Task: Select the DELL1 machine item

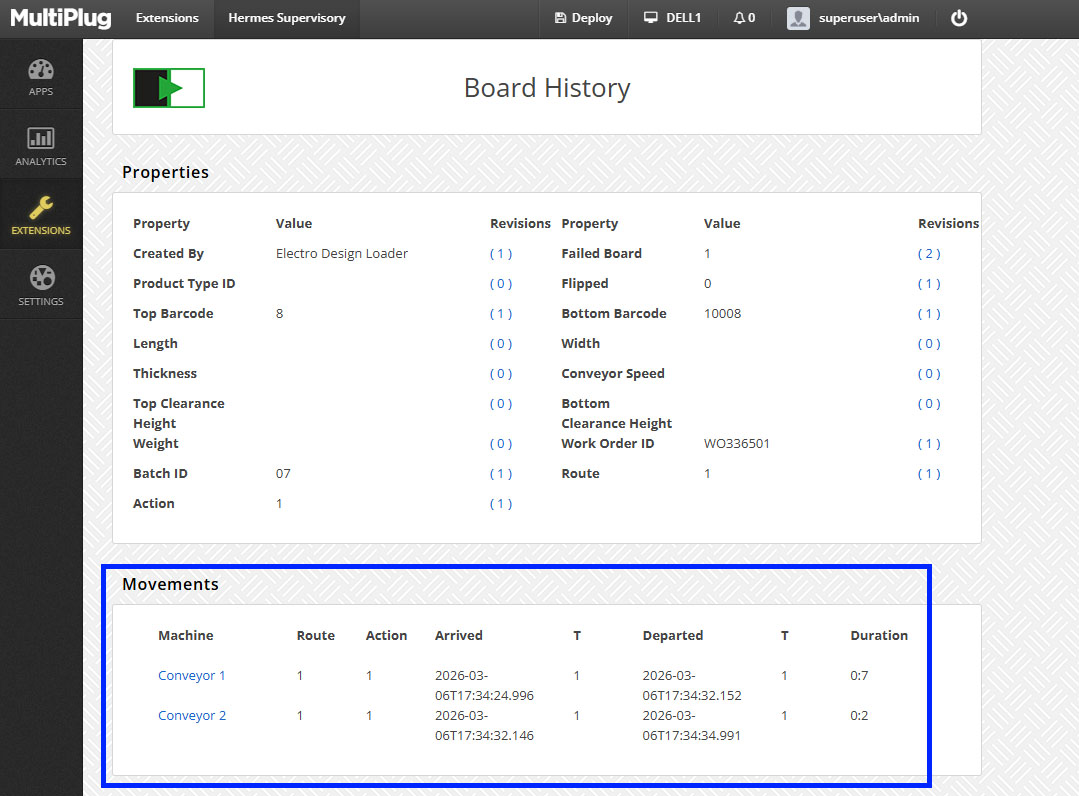Action: [x=672, y=18]
